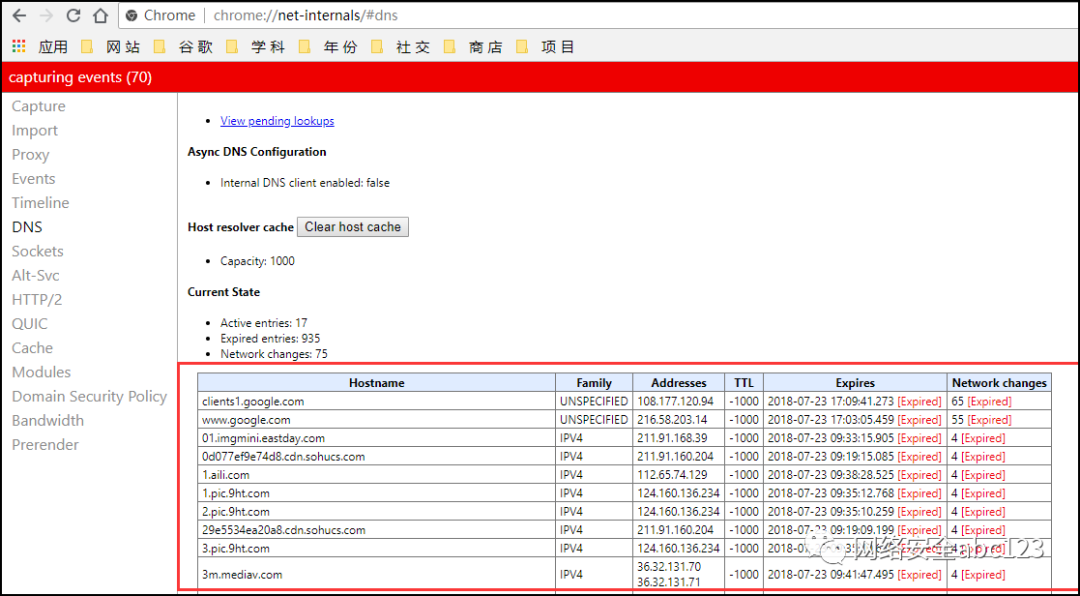This screenshot has width=1080, height=596.
Task: Select the HTTP/2 sidebar tab
Action: (x=37, y=299)
